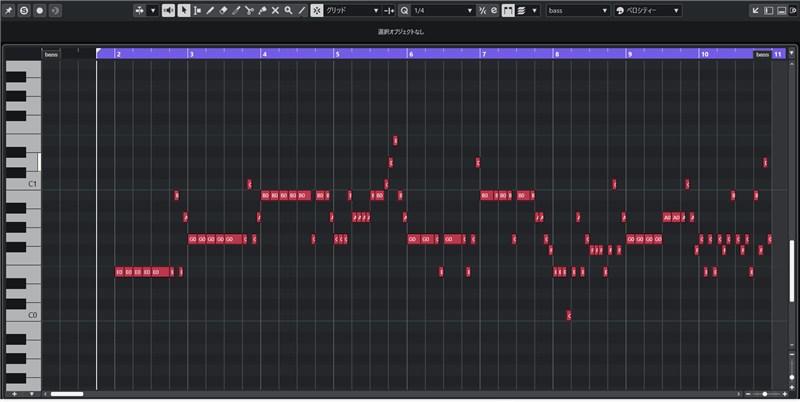Click the horizontal scrollbar thumb
The image size is (800, 402).
tap(67, 394)
